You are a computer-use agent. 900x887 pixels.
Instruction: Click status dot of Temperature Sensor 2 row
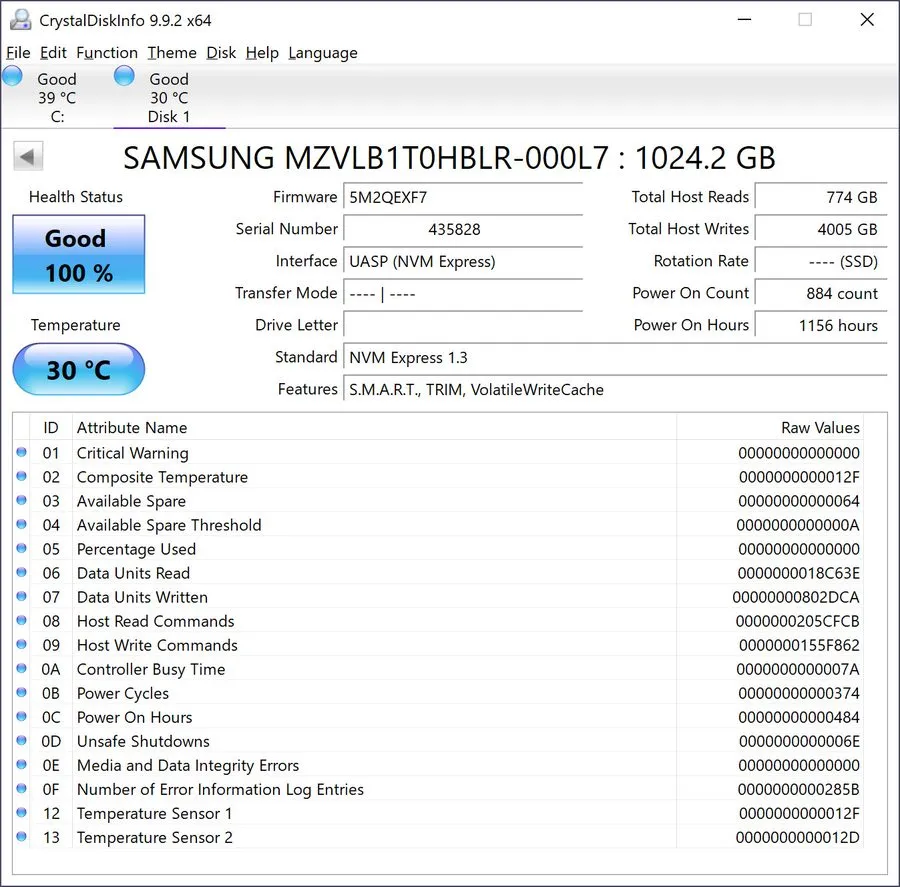click(x=21, y=837)
